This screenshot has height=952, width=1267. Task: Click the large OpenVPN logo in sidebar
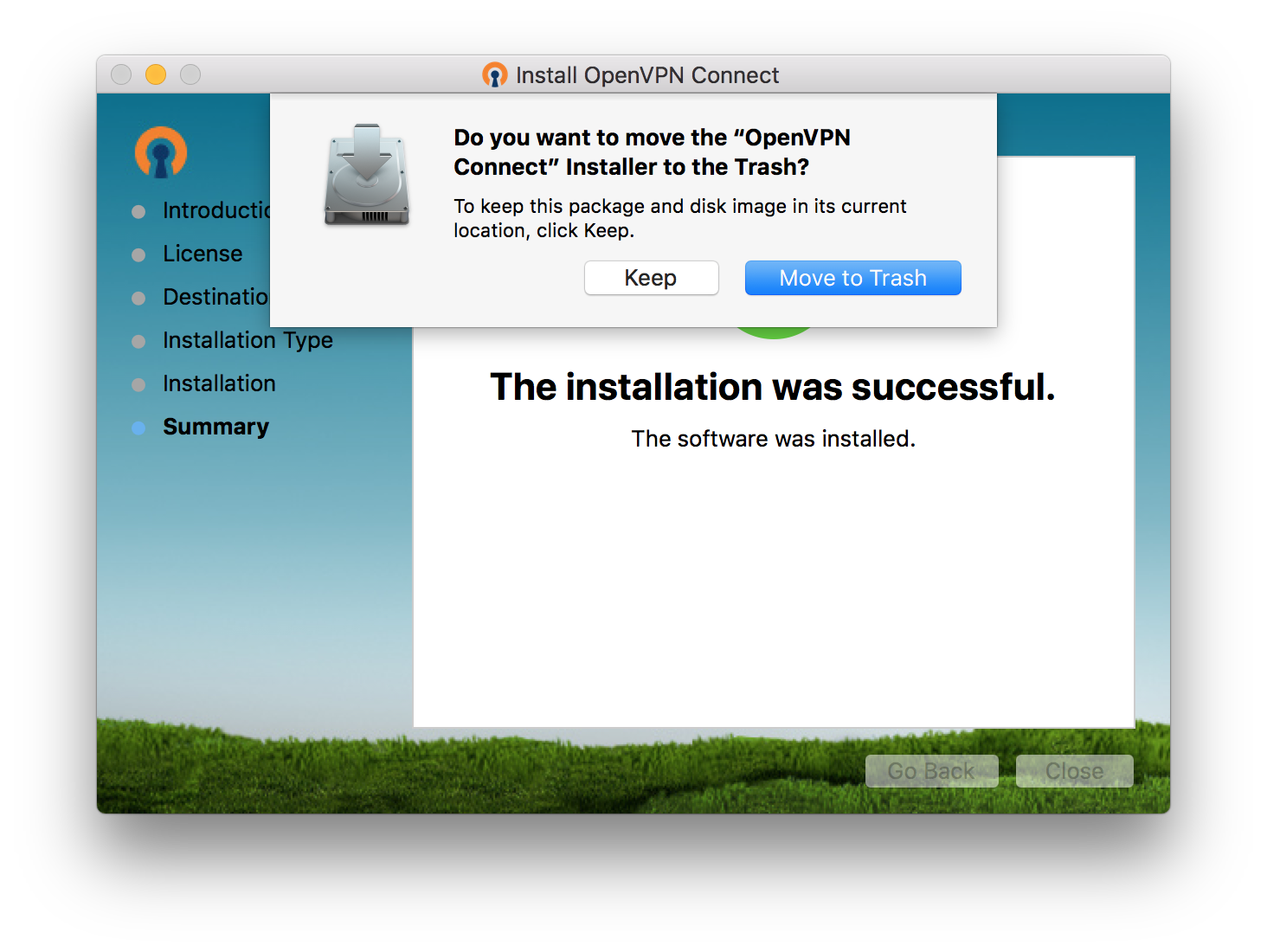point(161,152)
